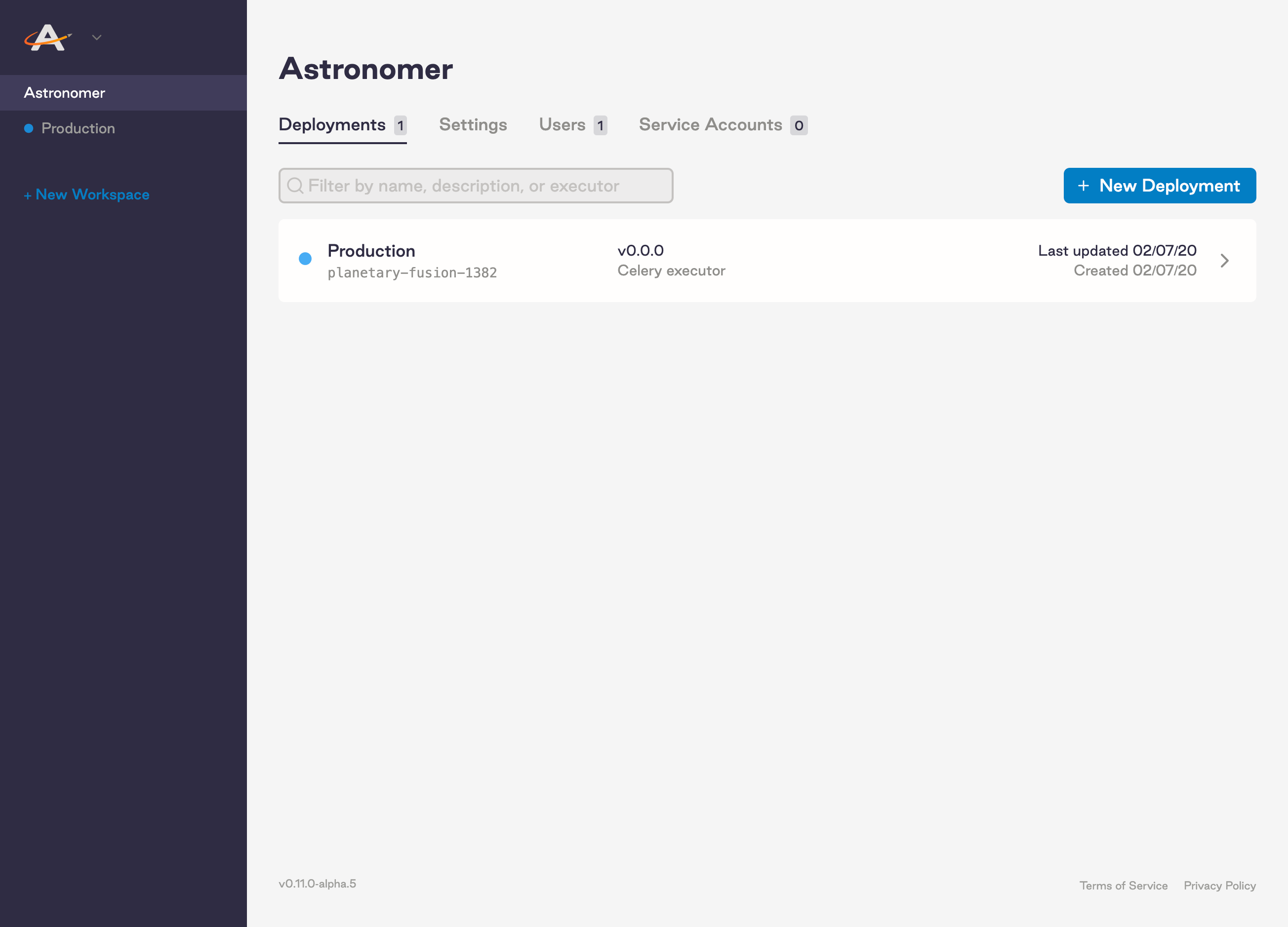Open the Production deployment row title

pos(371,250)
